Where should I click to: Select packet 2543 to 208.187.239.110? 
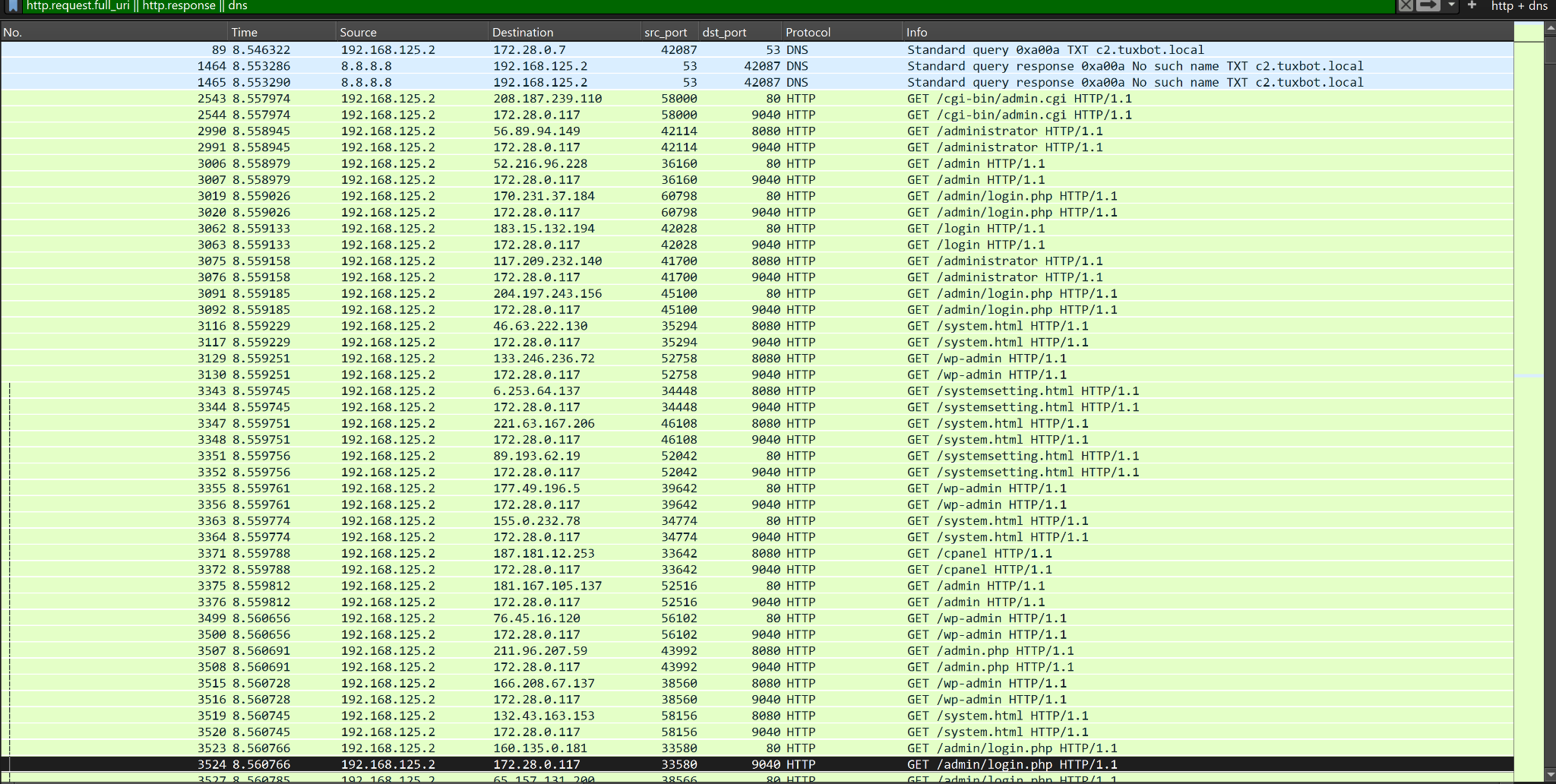point(757,98)
